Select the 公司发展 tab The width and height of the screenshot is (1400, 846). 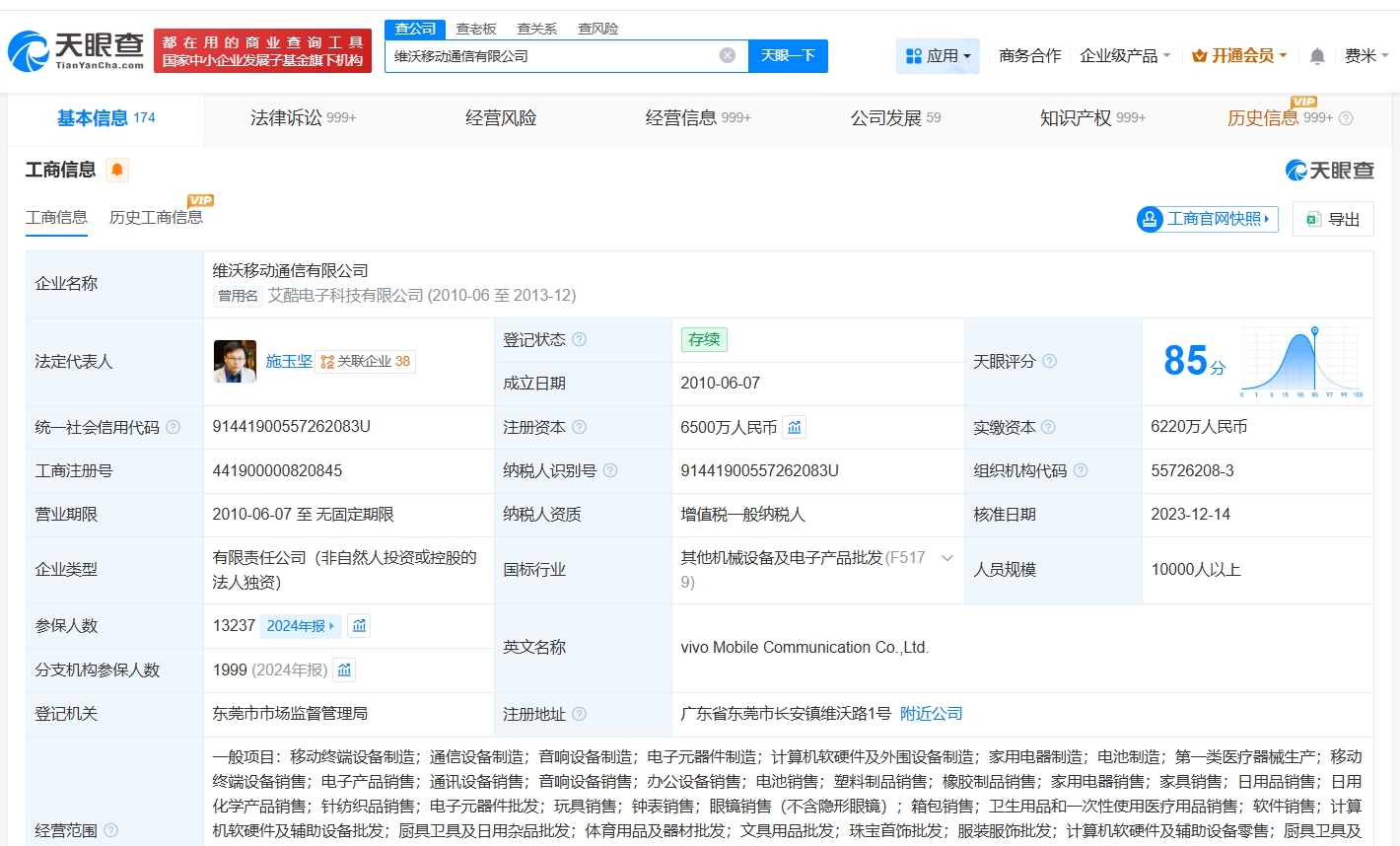point(895,118)
